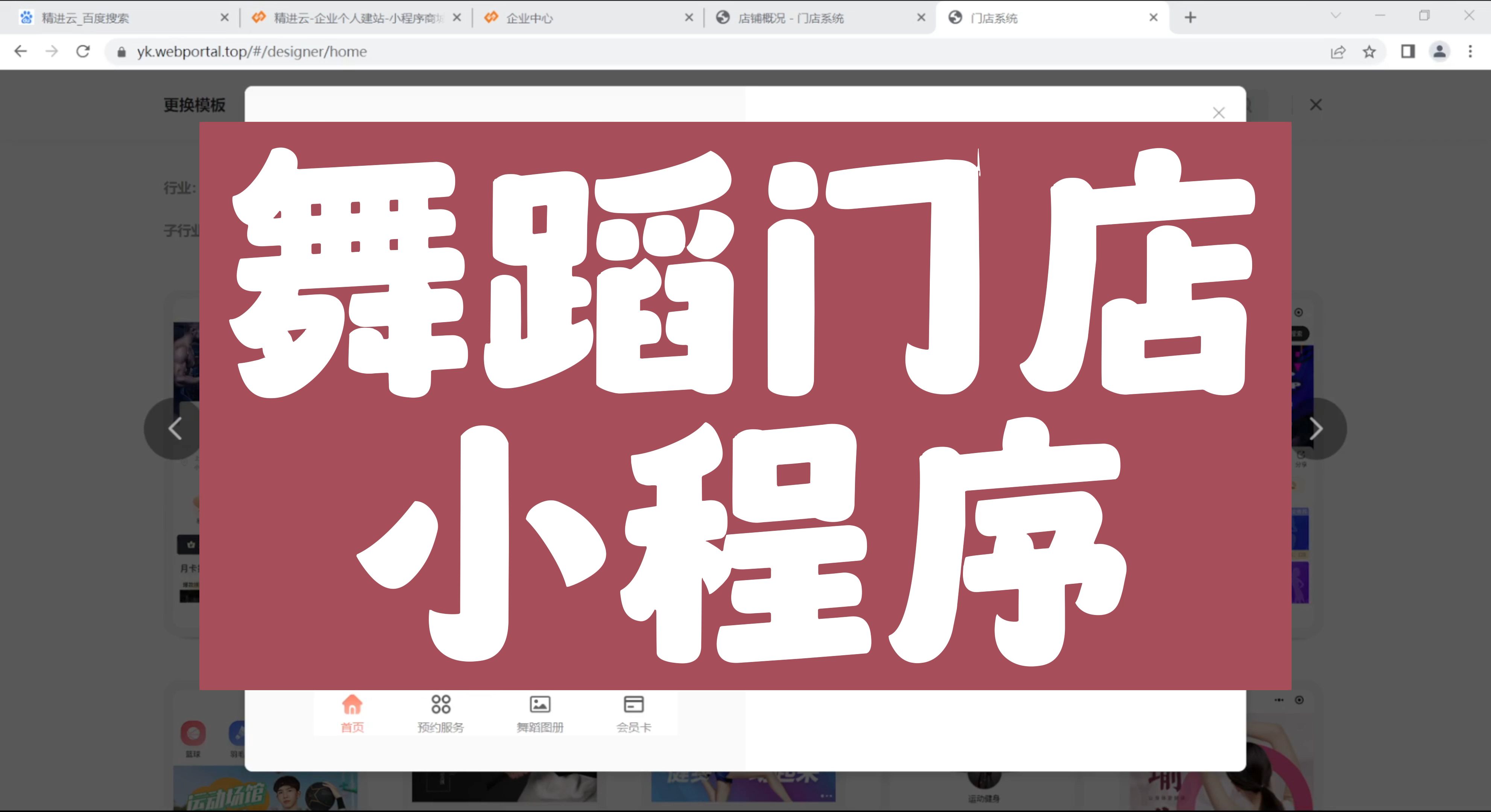
Task: Click the 更换模板 label
Action: tap(195, 105)
